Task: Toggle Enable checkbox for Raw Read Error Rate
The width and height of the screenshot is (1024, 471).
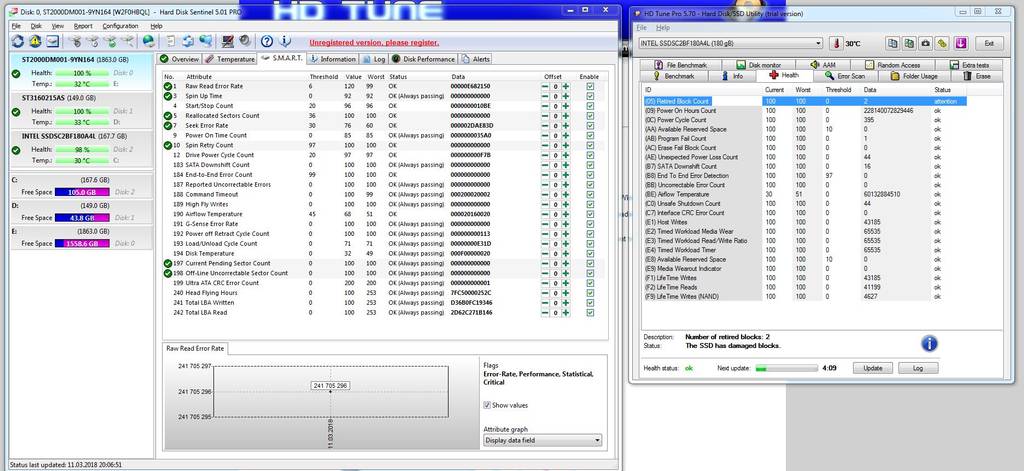Action: click(590, 86)
